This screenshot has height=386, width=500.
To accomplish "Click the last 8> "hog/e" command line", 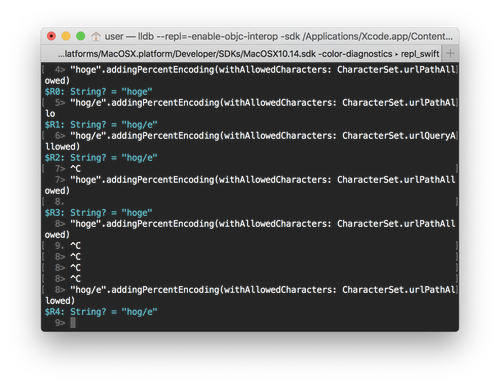I will [x=250, y=295].
